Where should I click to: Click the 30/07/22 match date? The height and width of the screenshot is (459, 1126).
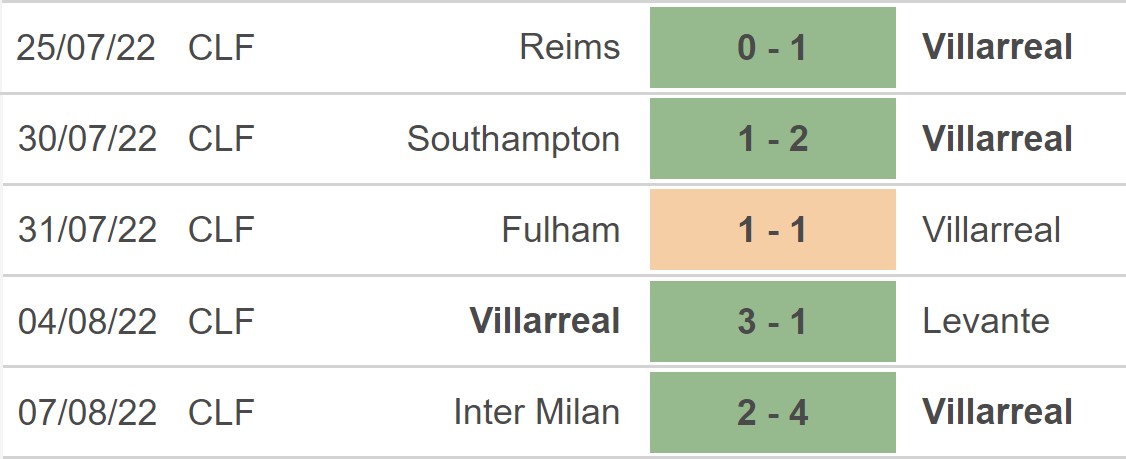coord(87,139)
